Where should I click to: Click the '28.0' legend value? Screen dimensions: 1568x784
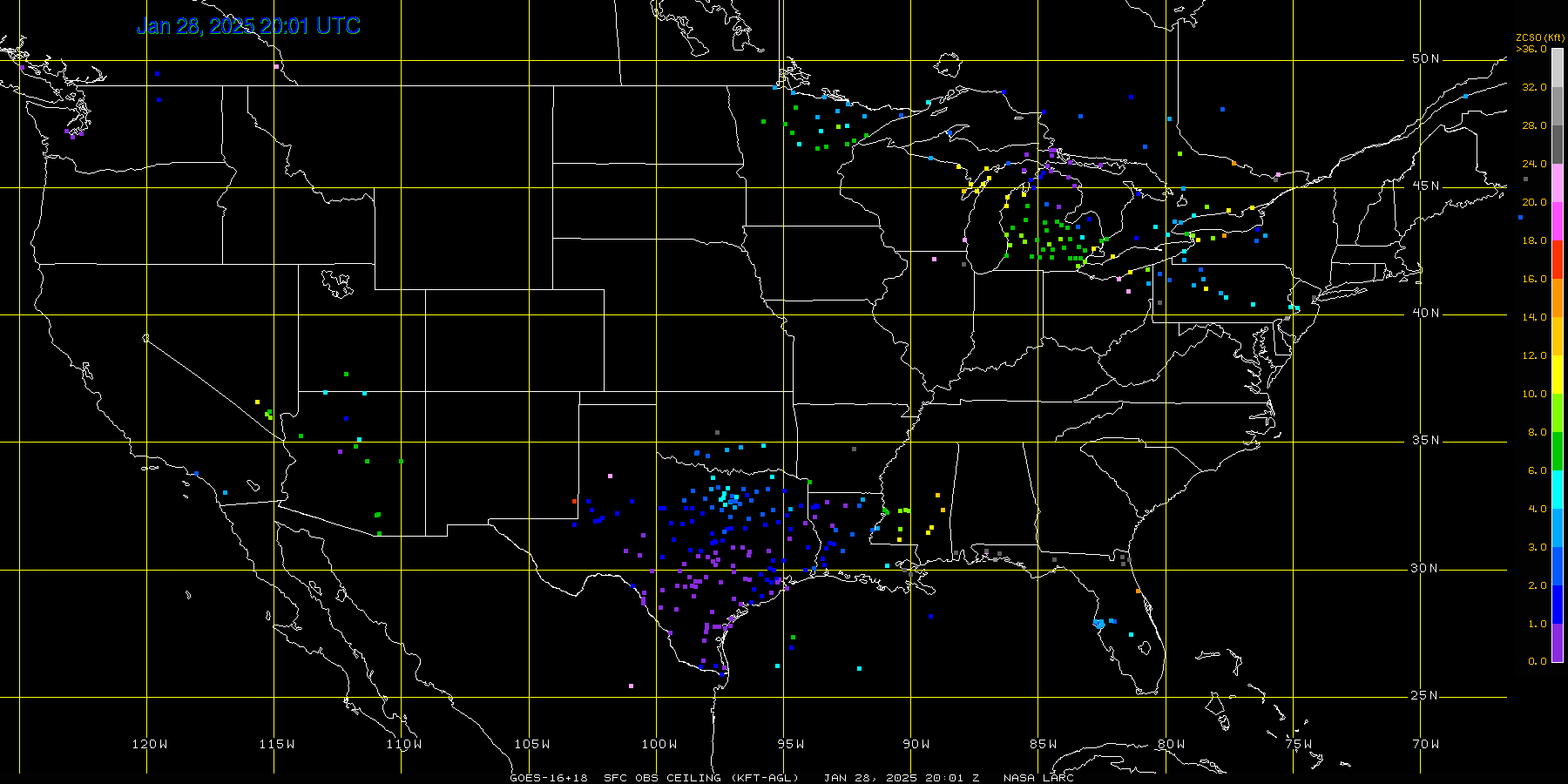click(x=1535, y=125)
